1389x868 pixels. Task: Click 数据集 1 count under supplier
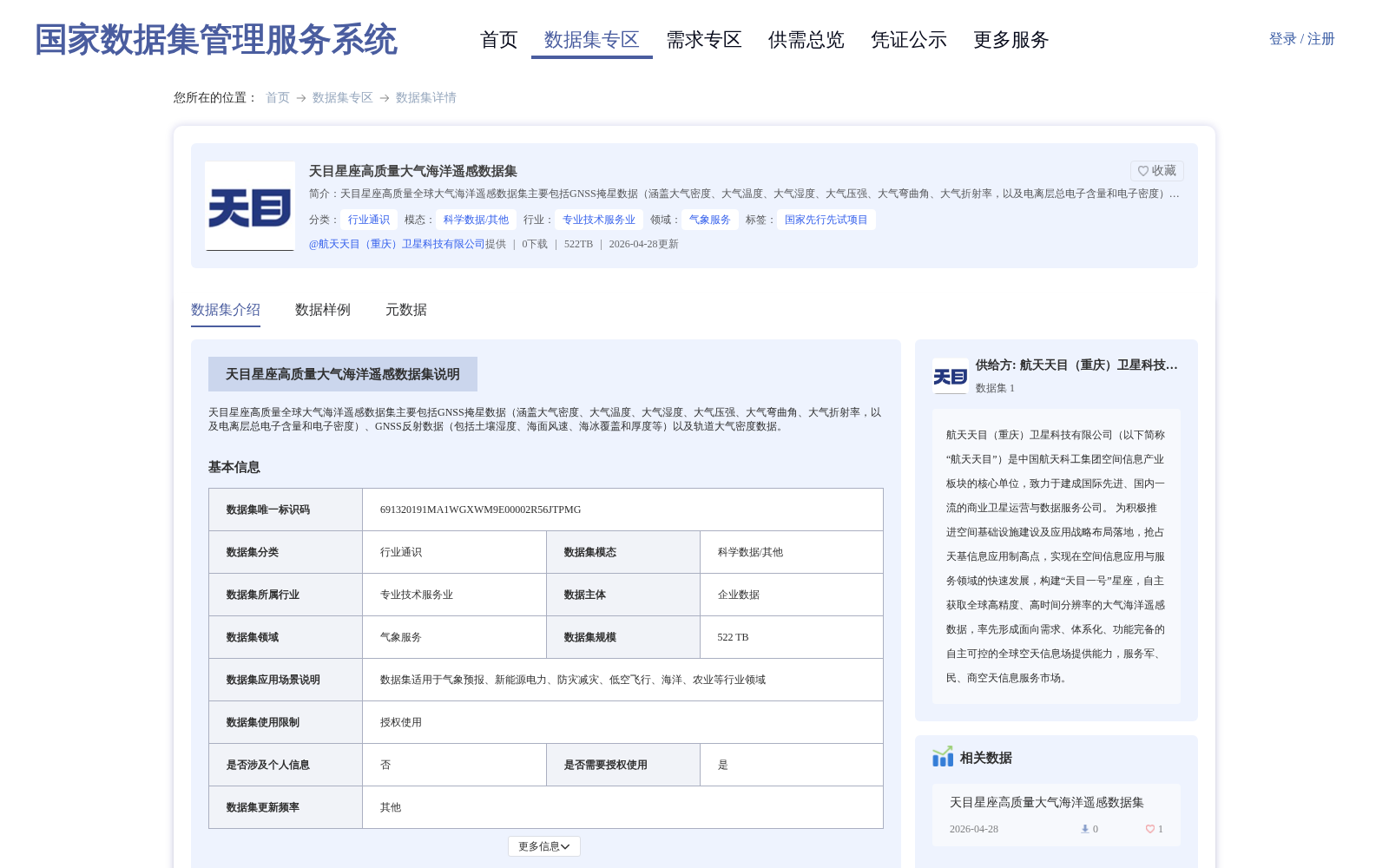coord(995,388)
